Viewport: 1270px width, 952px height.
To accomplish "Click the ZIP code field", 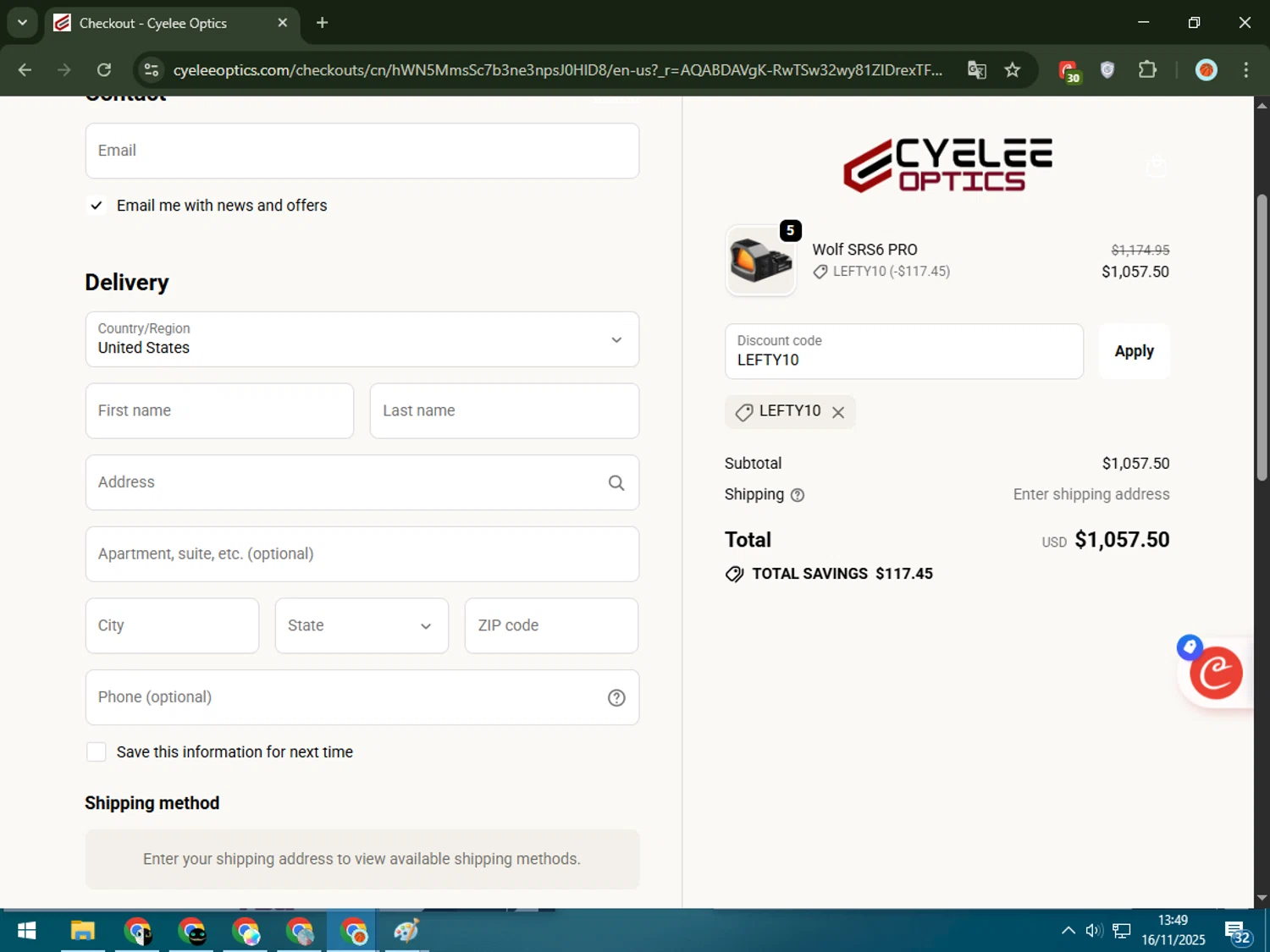I will pos(551,626).
